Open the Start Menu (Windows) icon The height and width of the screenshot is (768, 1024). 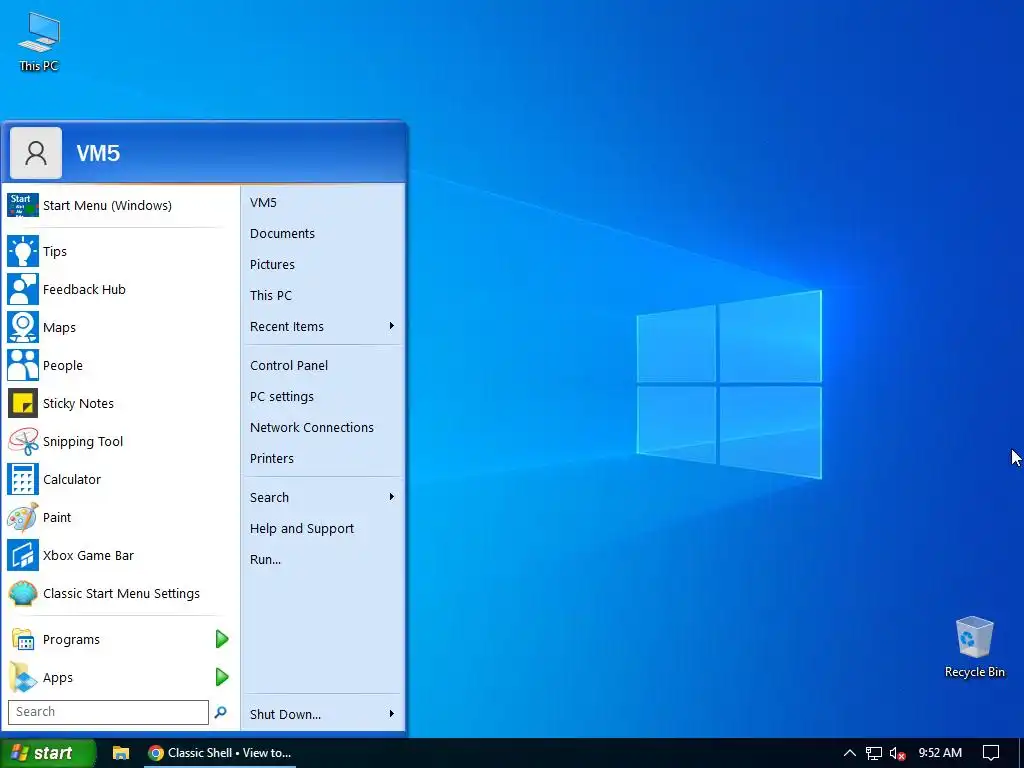tap(23, 205)
